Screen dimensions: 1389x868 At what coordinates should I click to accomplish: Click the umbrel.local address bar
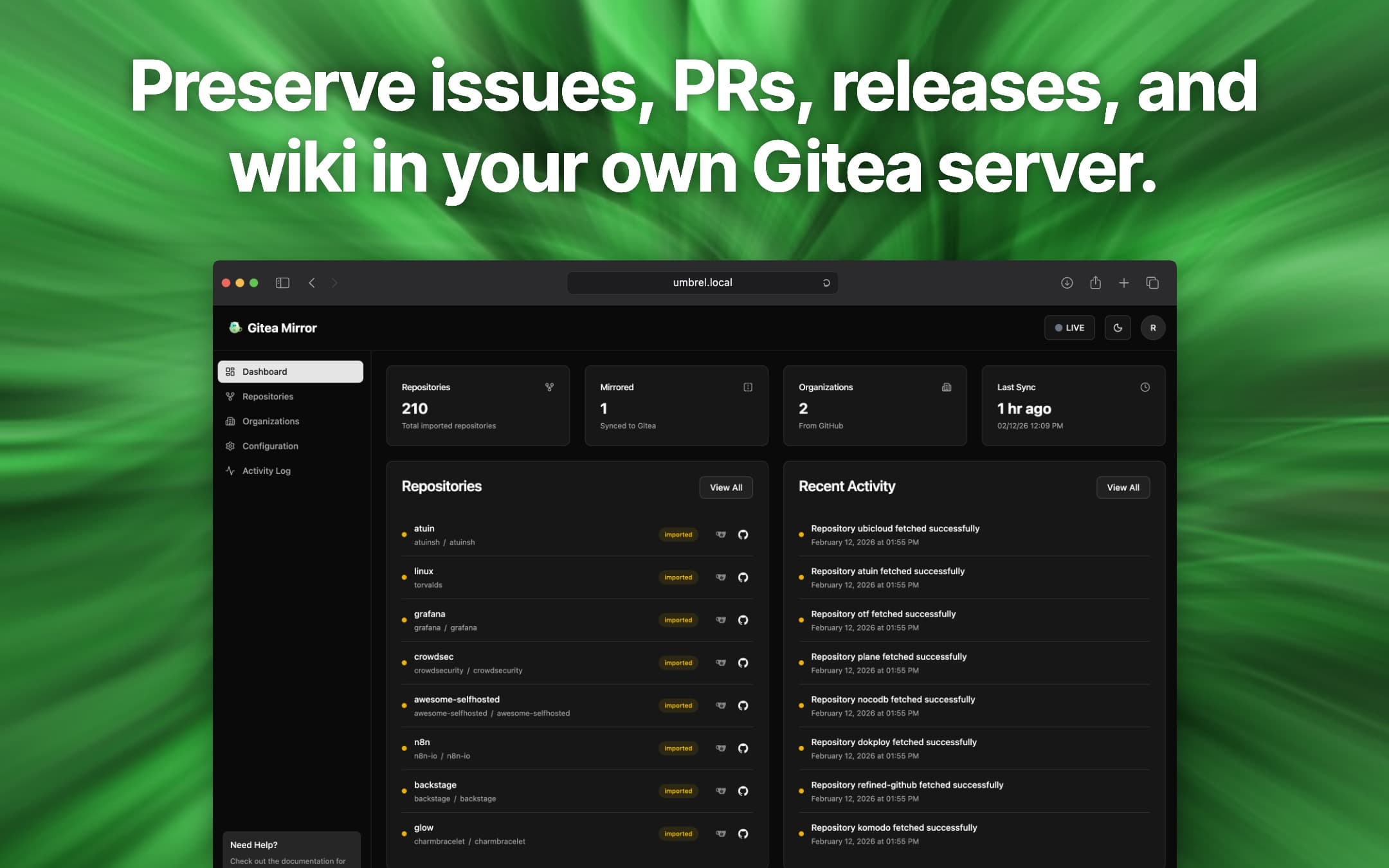click(x=702, y=282)
